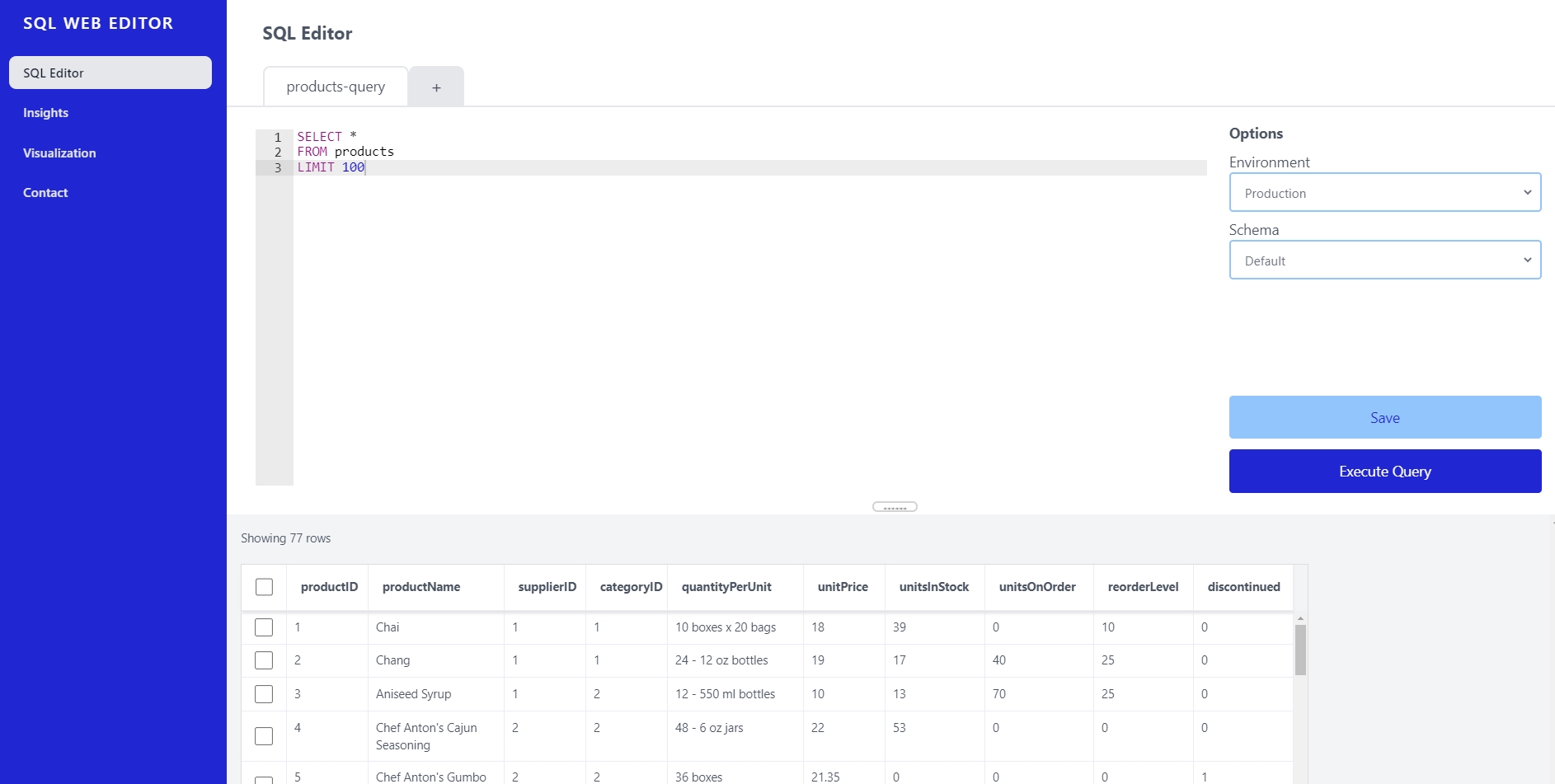Viewport: 1555px width, 784px height.
Task: Open a new query tab with plus icon
Action: 436,86
